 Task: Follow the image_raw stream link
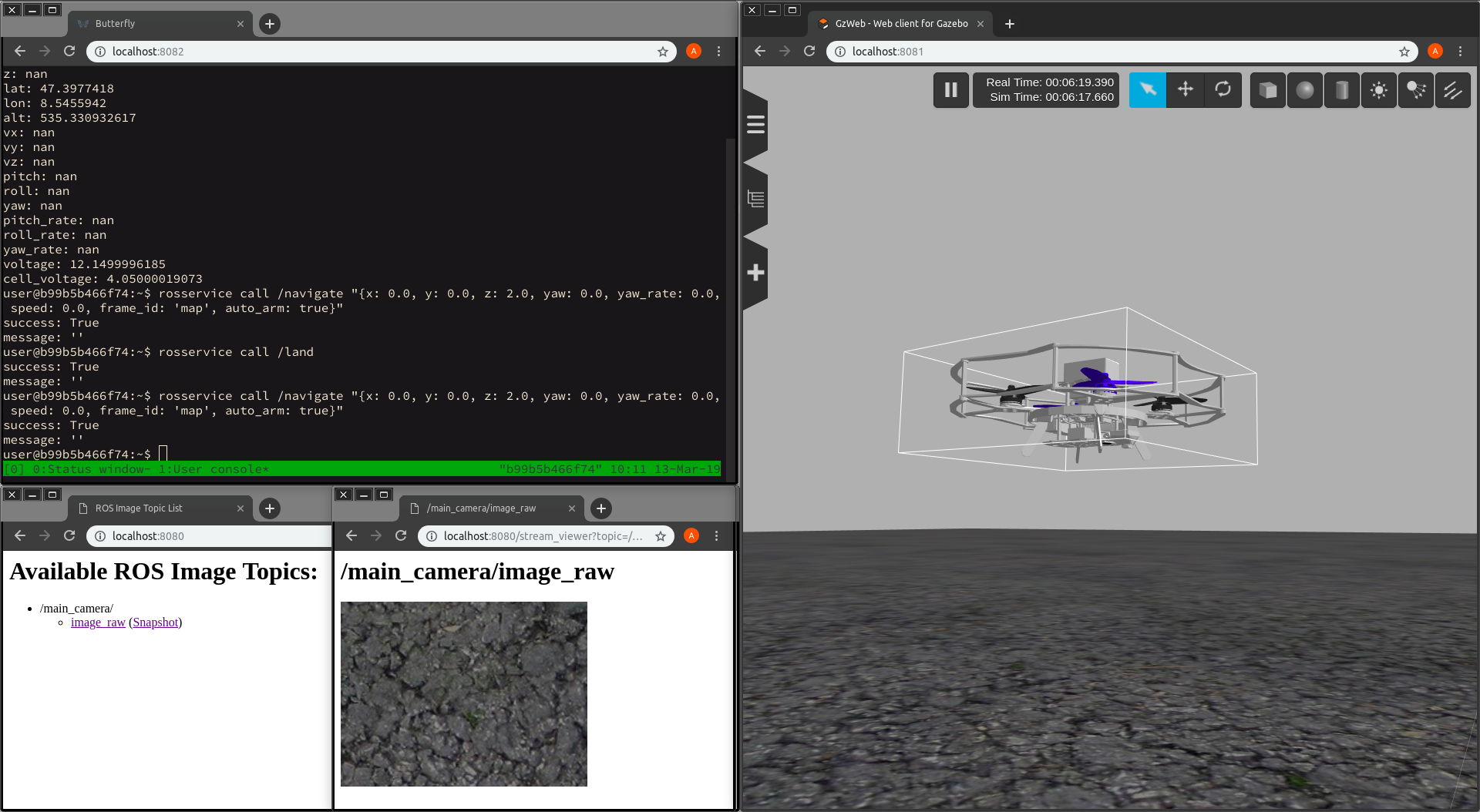pos(97,622)
